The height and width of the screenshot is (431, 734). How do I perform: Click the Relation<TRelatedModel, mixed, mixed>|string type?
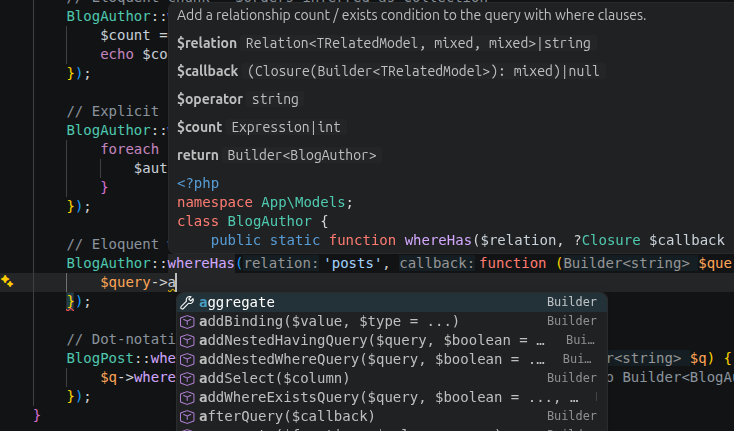pos(418,43)
